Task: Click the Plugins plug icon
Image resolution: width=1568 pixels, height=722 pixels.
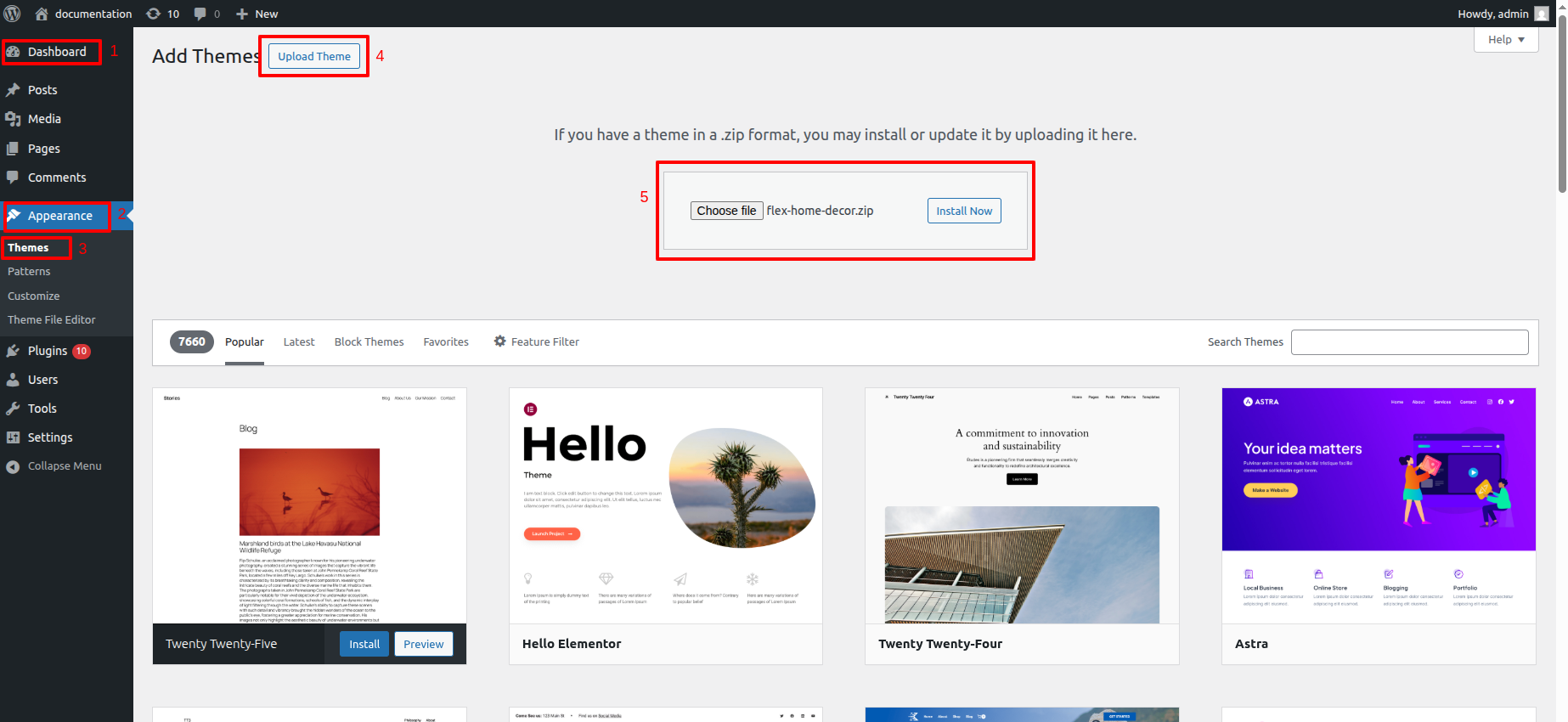Action: click(13, 351)
